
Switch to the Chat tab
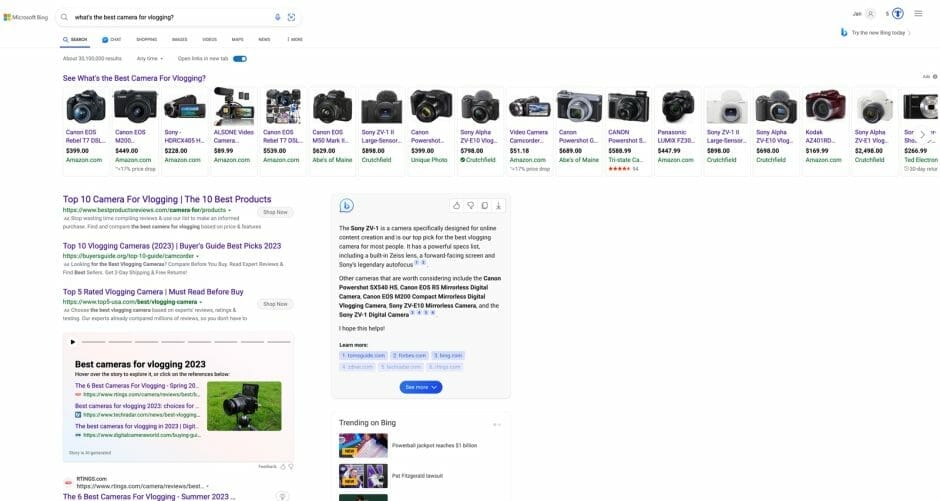pos(111,40)
